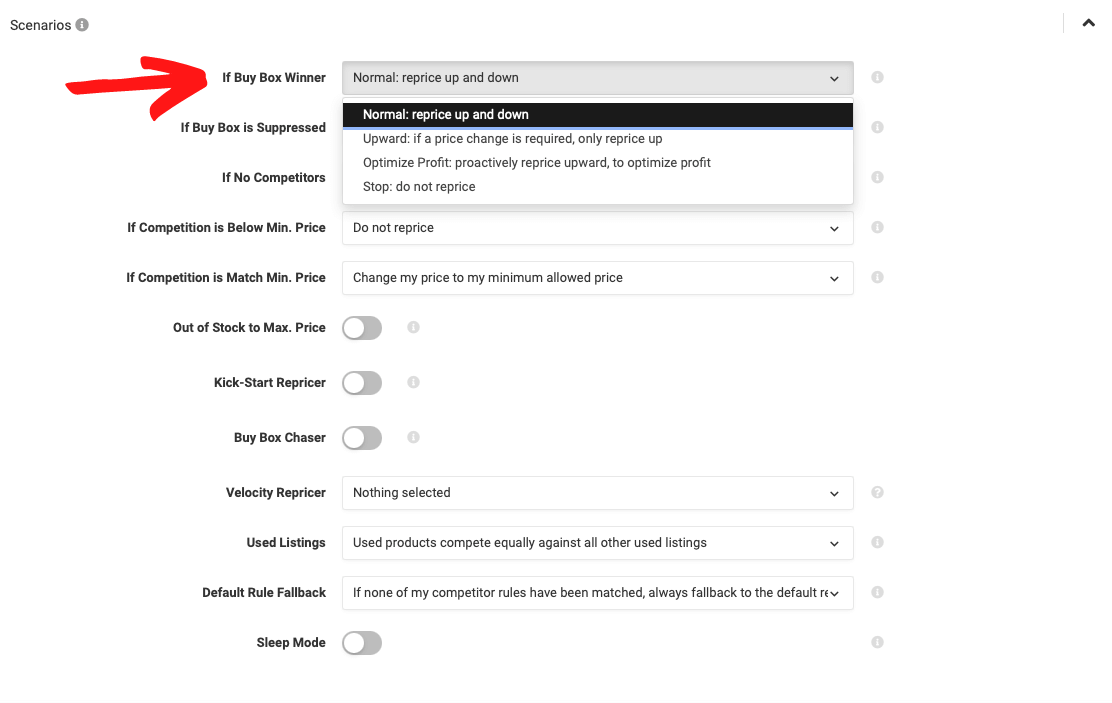This screenshot has width=1112, height=703.
Task: Open Velocity Repricer dropdown
Action: pyautogui.click(x=597, y=493)
